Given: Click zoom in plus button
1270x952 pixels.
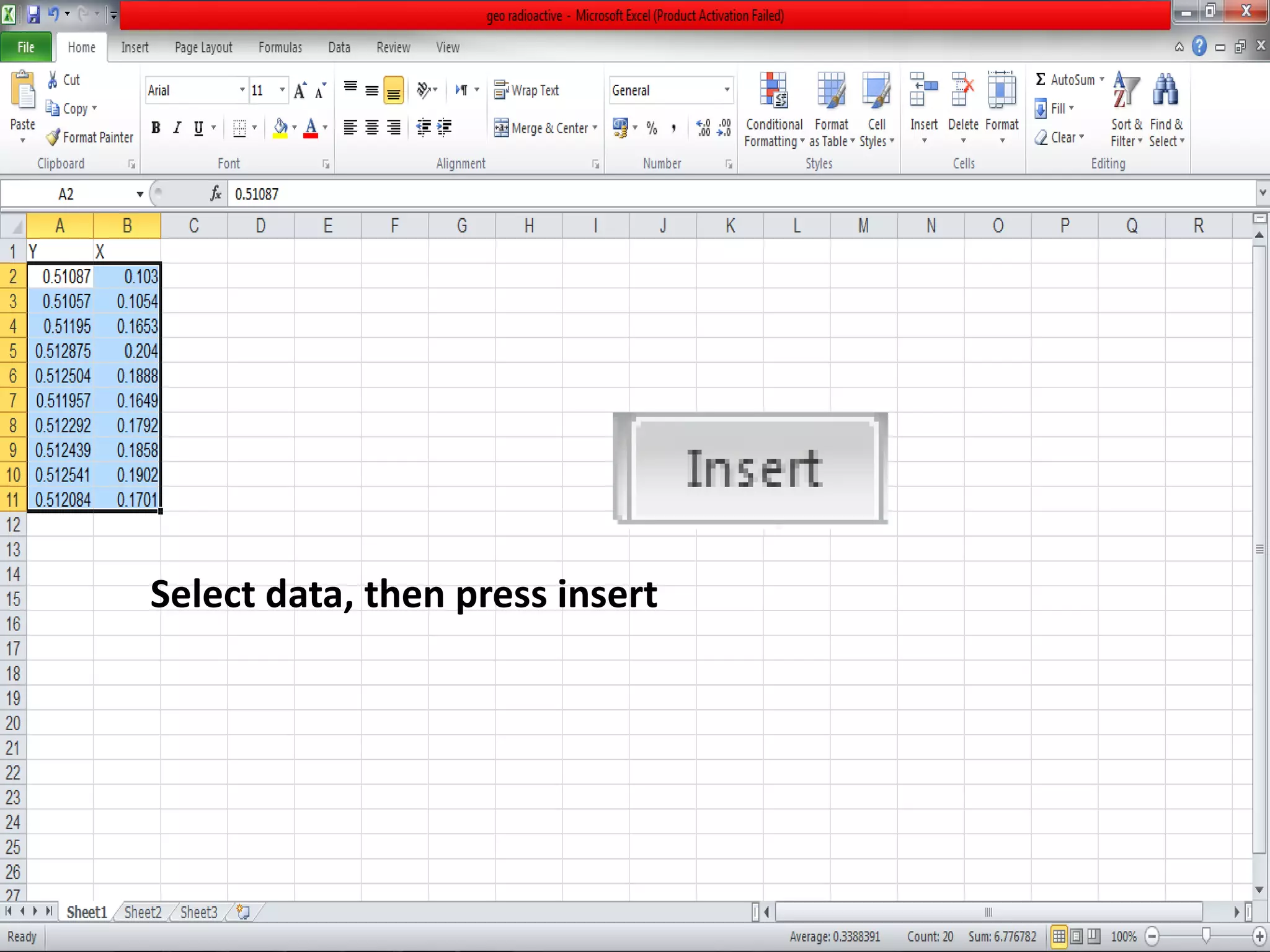Looking at the screenshot, I should pos(1259,936).
